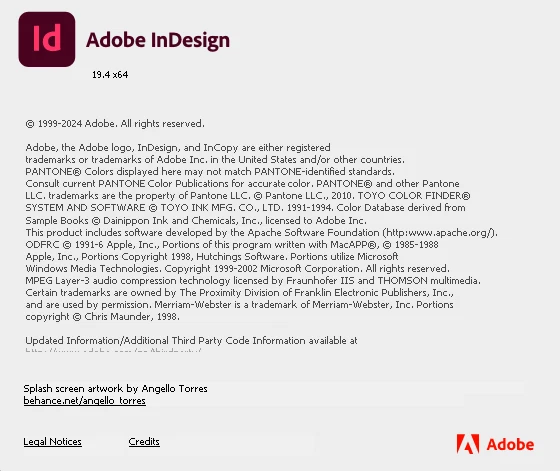Click the InDesign "Id" app logo
This screenshot has width=560, height=471.
pyautogui.click(x=47, y=39)
